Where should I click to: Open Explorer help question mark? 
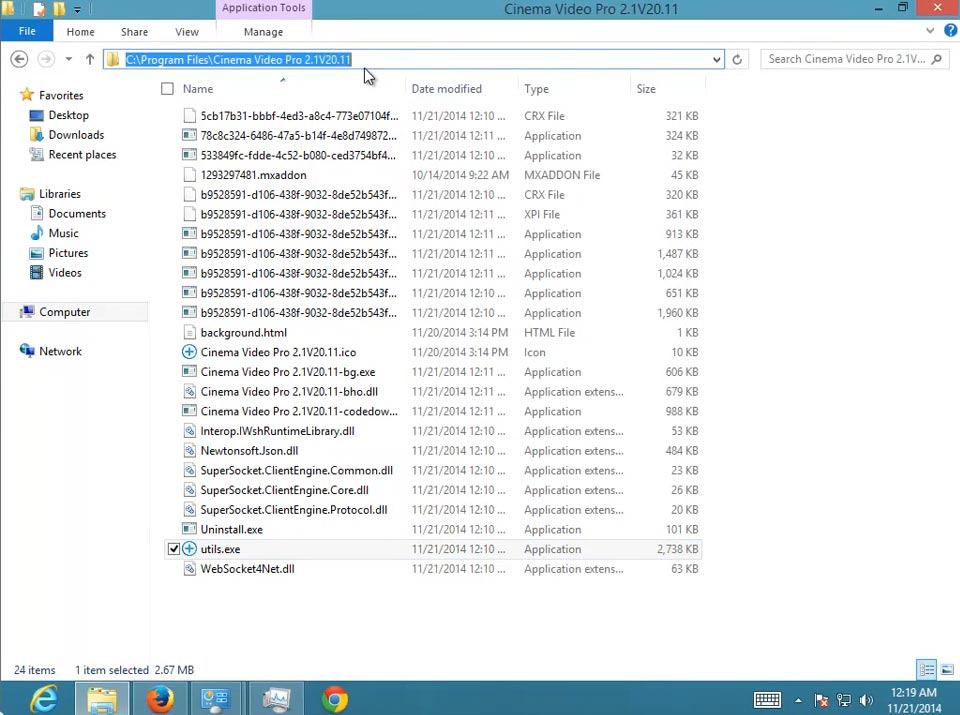point(950,30)
